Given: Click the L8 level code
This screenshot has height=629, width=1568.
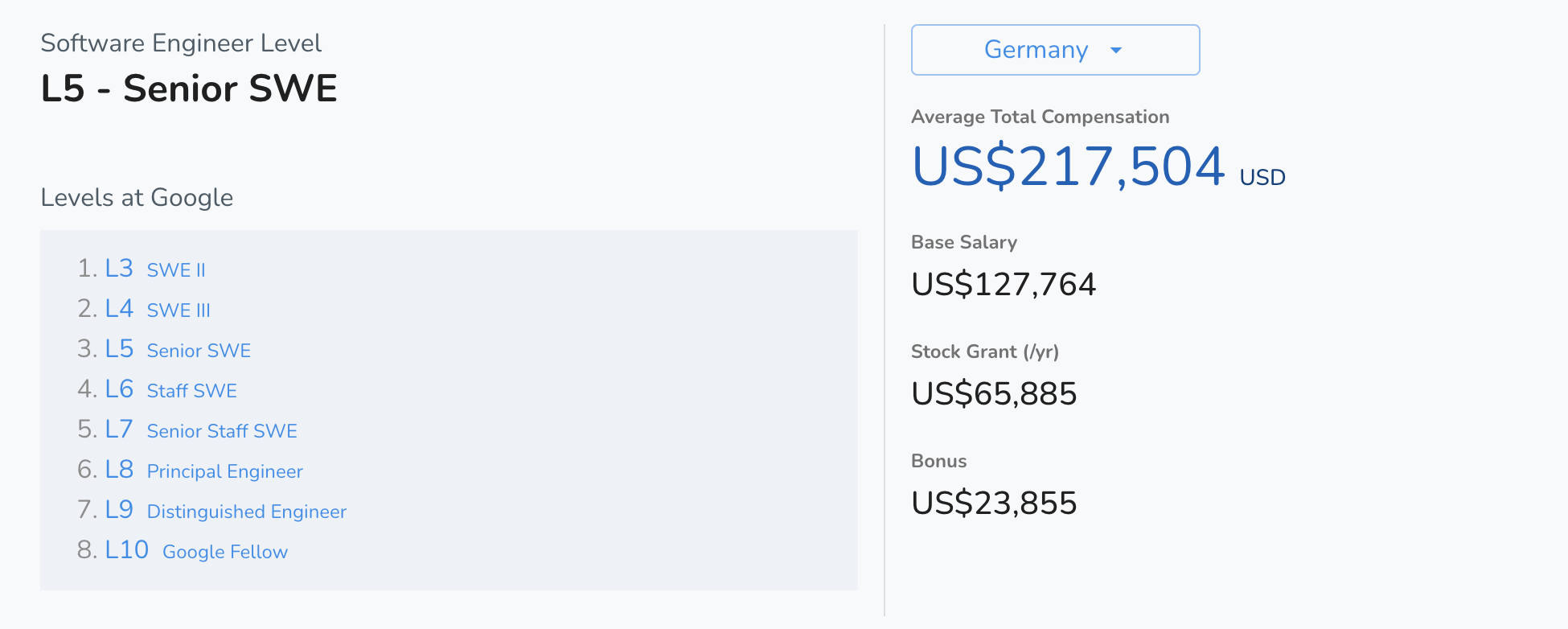Looking at the screenshot, I should (119, 470).
